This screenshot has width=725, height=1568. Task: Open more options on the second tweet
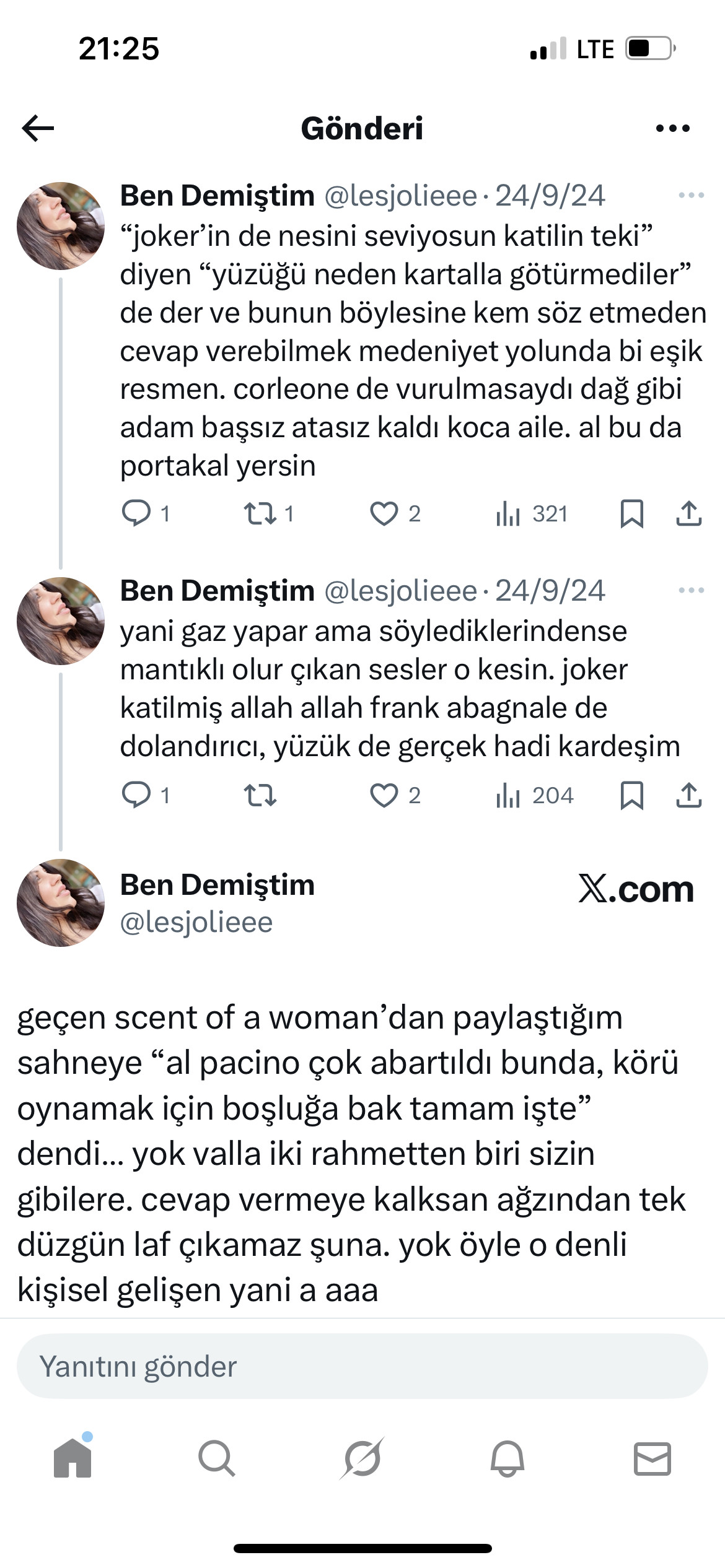[x=691, y=591]
